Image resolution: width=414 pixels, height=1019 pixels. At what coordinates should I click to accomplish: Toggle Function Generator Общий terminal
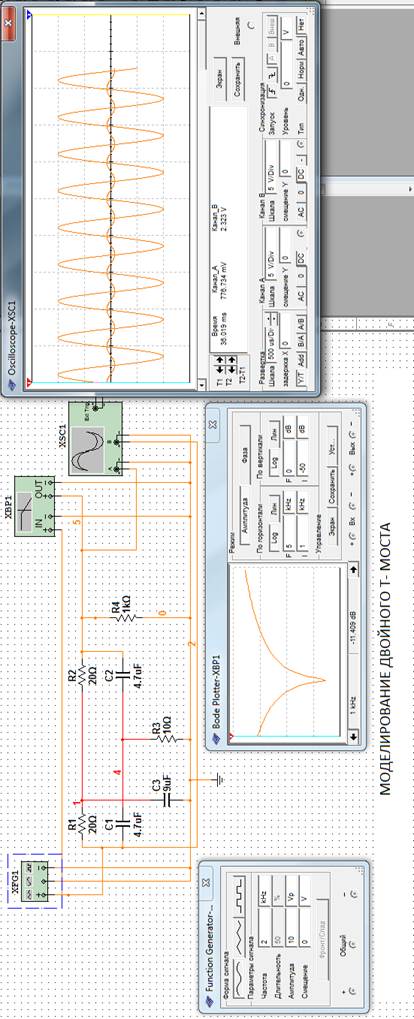click(353, 944)
